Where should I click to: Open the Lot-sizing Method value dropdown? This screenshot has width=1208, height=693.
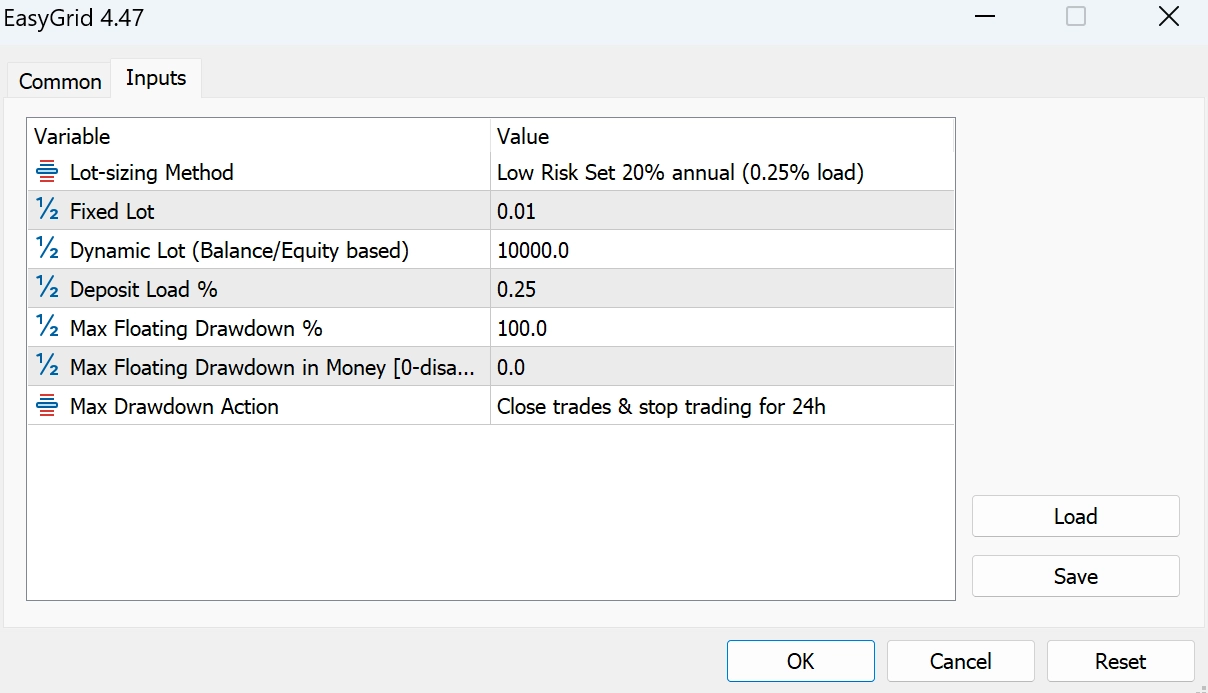[x=720, y=172]
